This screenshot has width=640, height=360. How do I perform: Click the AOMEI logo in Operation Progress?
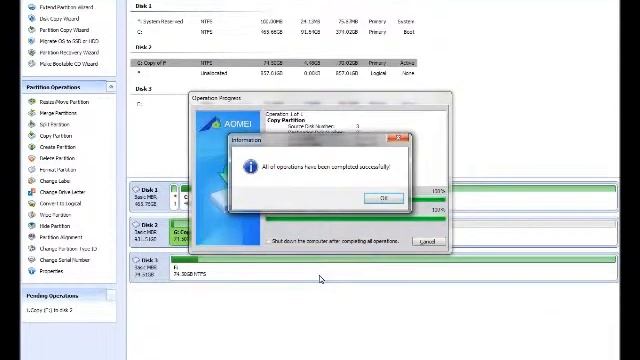pos(226,124)
